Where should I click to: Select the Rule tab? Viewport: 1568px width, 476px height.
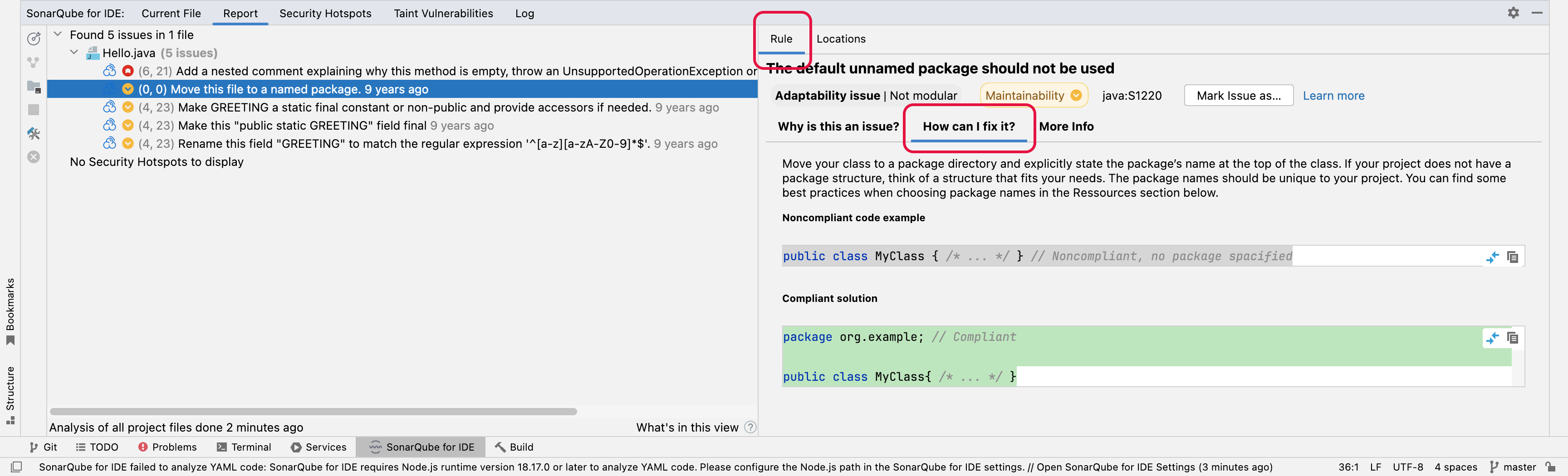pos(781,39)
